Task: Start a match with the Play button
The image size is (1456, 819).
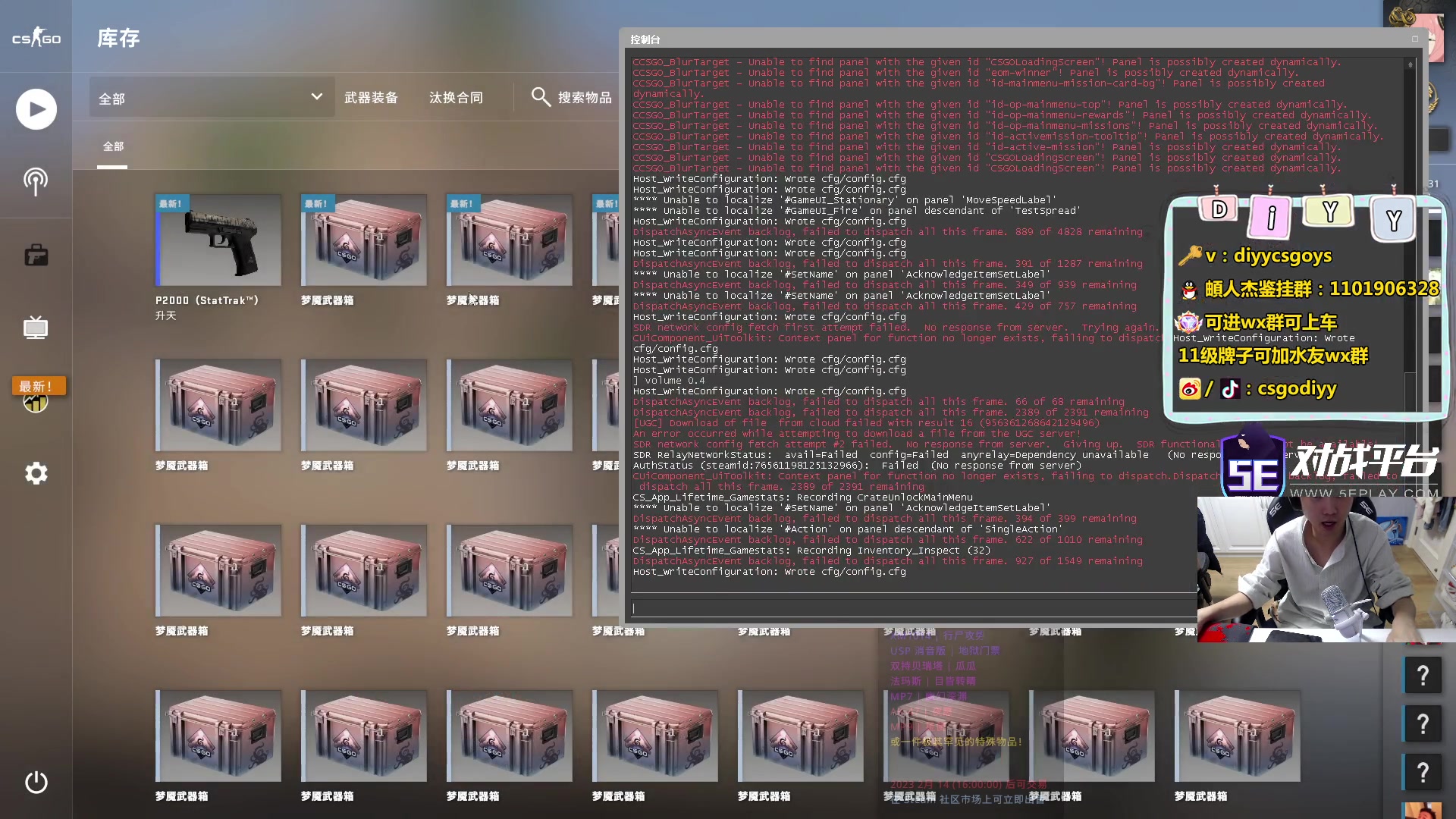Action: [x=36, y=109]
